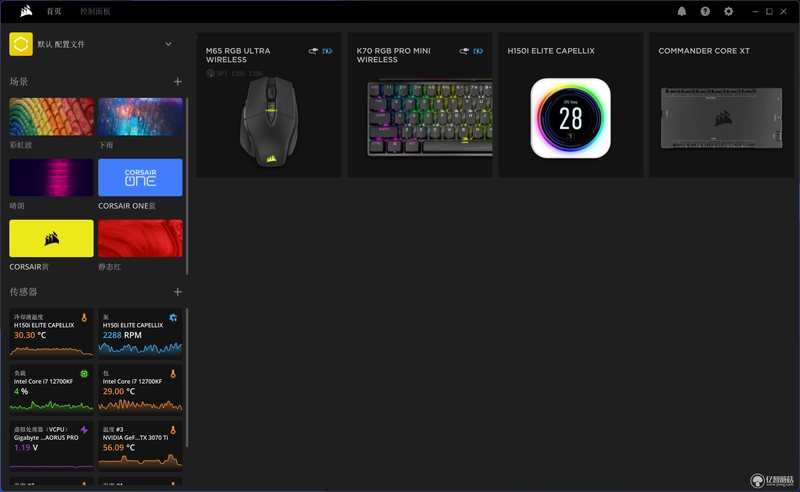The height and width of the screenshot is (492, 800).
Task: Select the CORSAIR ONE蓝 scene
Action: pos(140,178)
